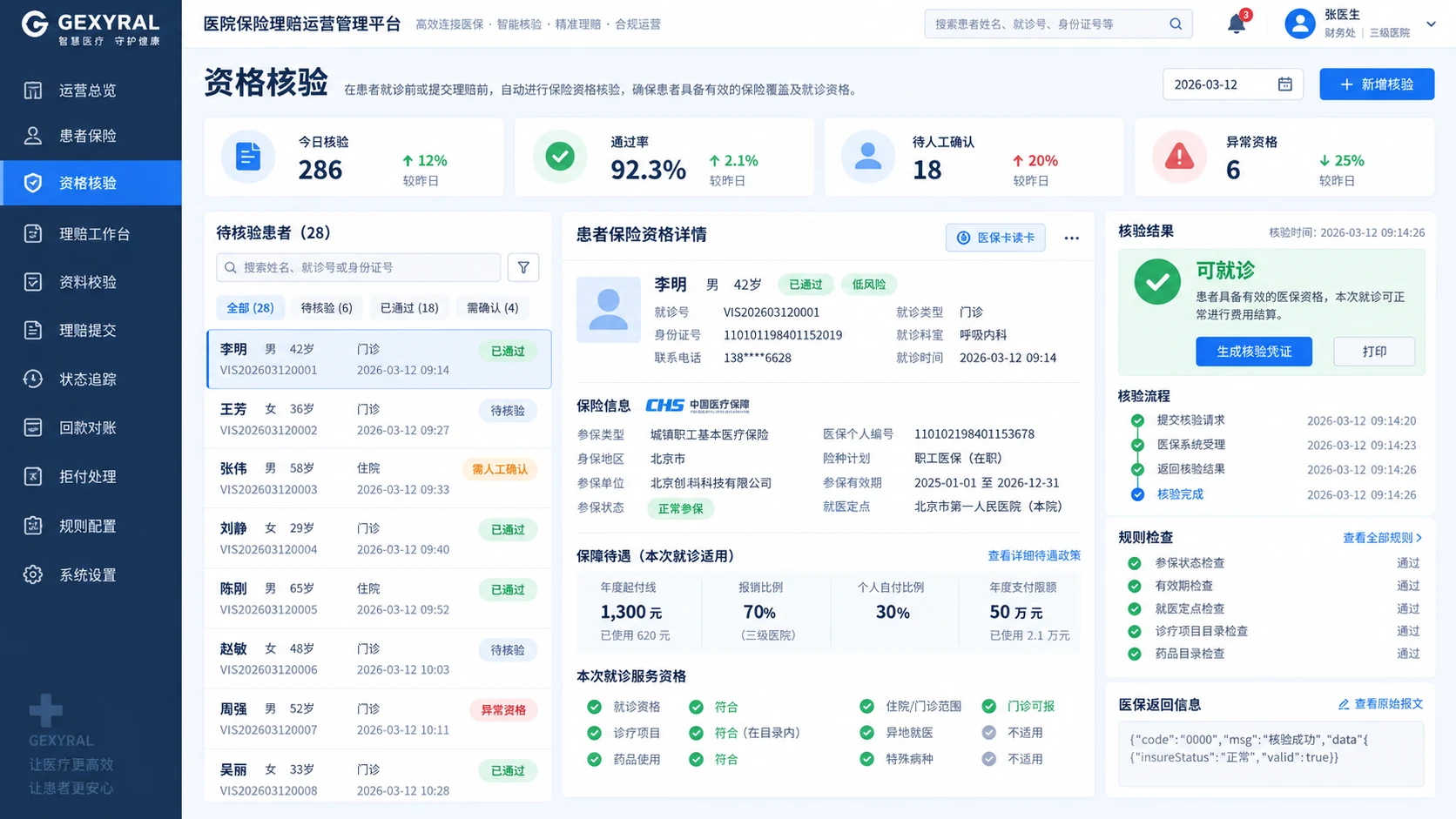
Task: Click the 患者保险 sidebar icon
Action: (x=33, y=136)
